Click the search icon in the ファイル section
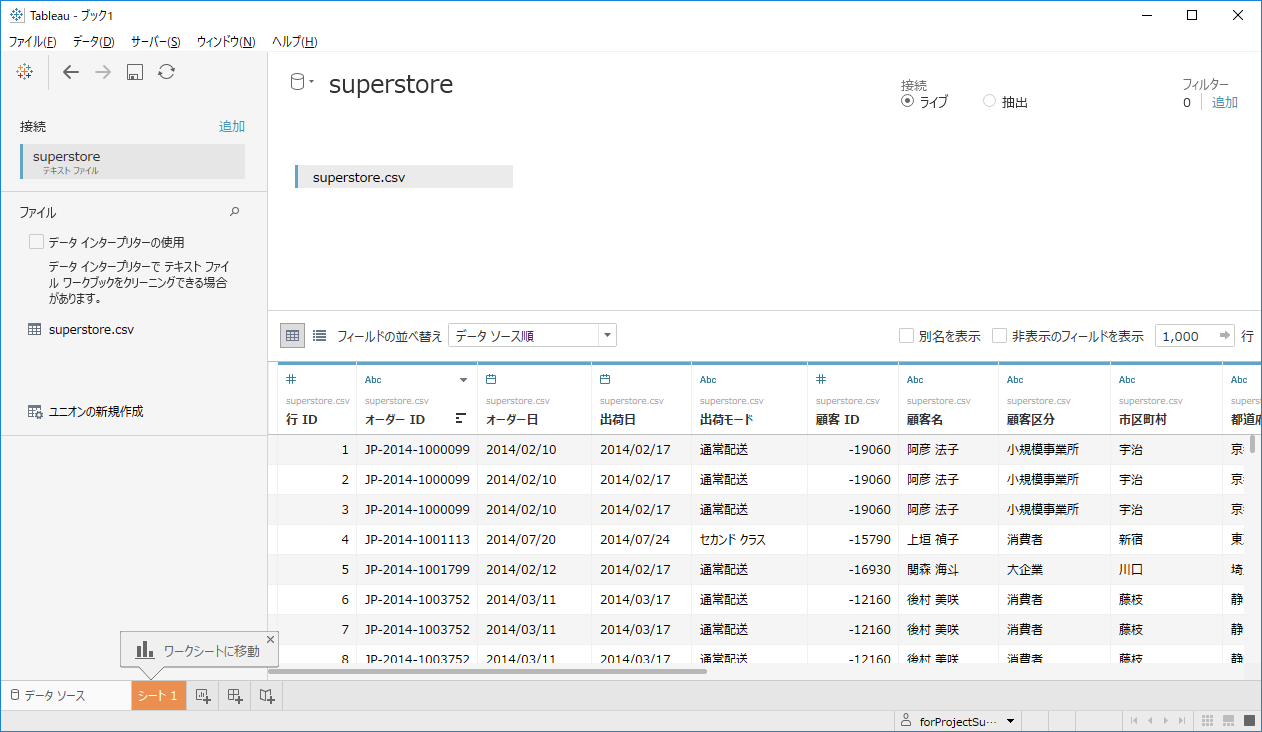 (x=235, y=212)
